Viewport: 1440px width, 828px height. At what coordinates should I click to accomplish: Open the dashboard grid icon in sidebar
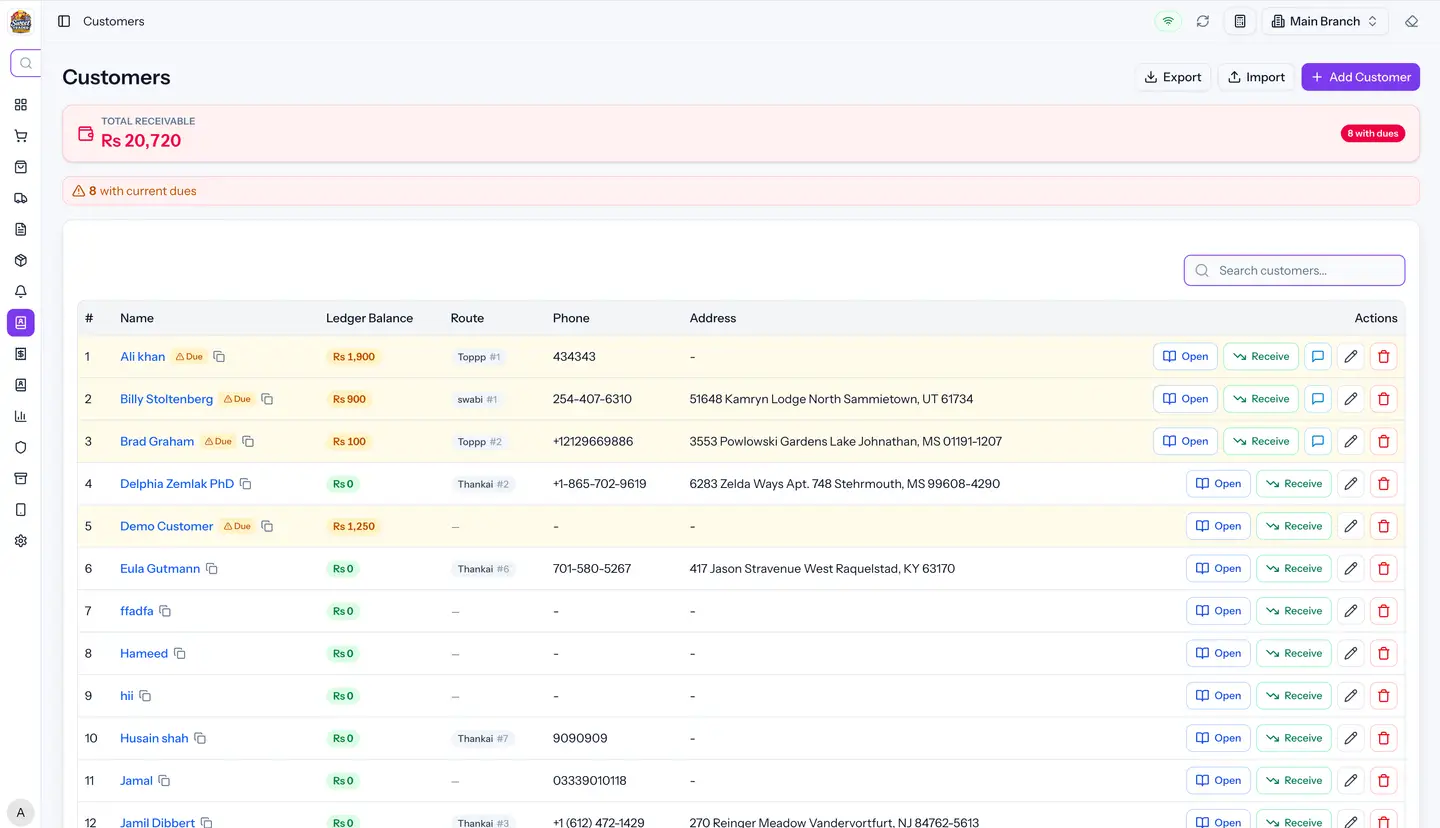click(20, 104)
